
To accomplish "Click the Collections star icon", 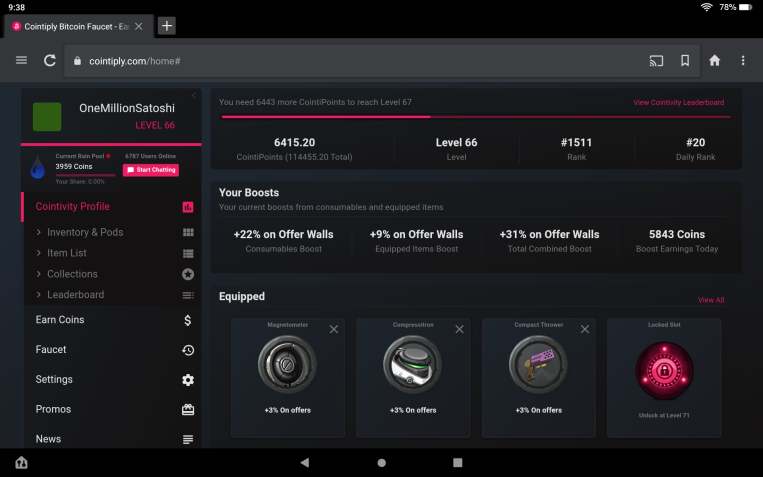I will pyautogui.click(x=188, y=274).
